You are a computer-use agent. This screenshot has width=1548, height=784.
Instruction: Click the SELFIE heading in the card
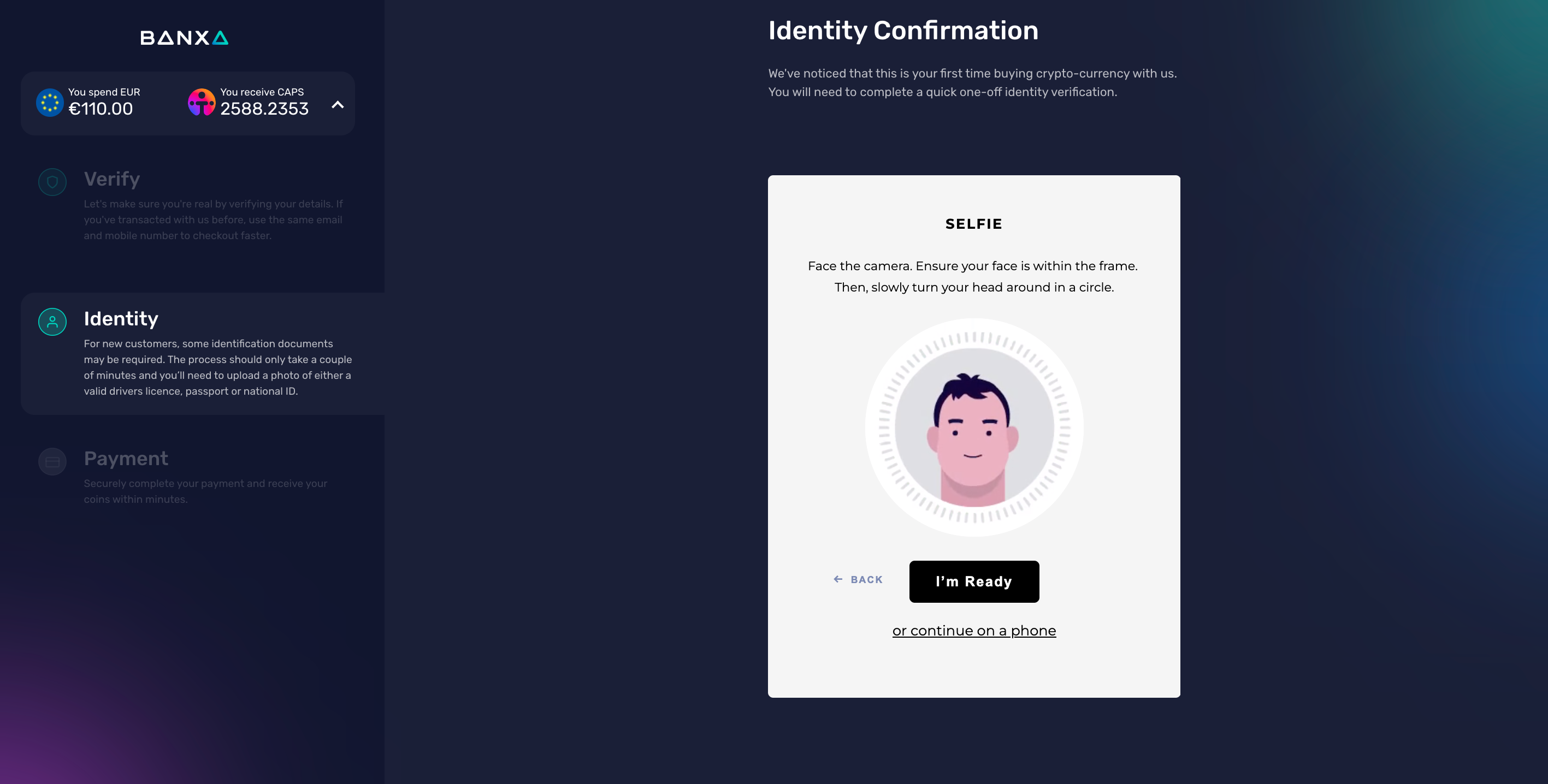pos(973,224)
